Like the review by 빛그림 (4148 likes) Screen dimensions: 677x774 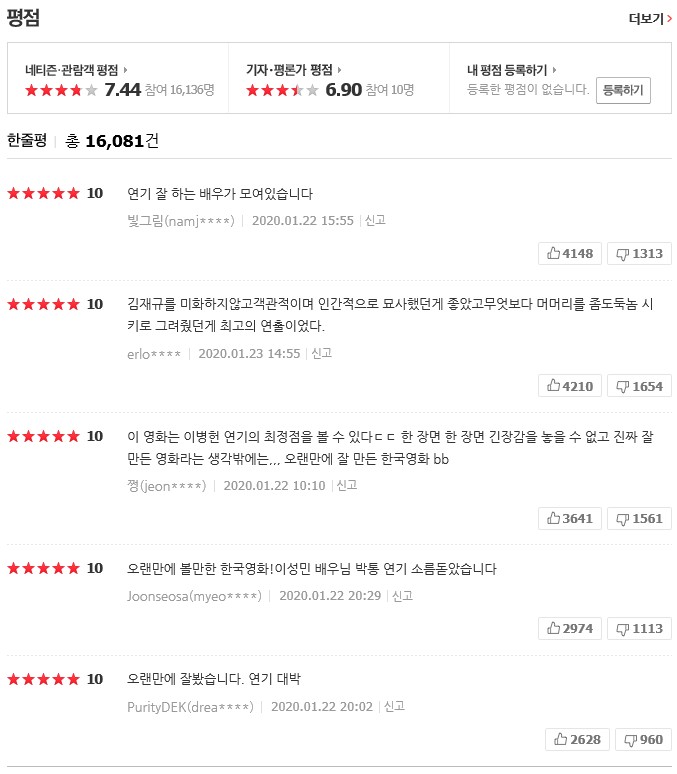click(x=569, y=253)
